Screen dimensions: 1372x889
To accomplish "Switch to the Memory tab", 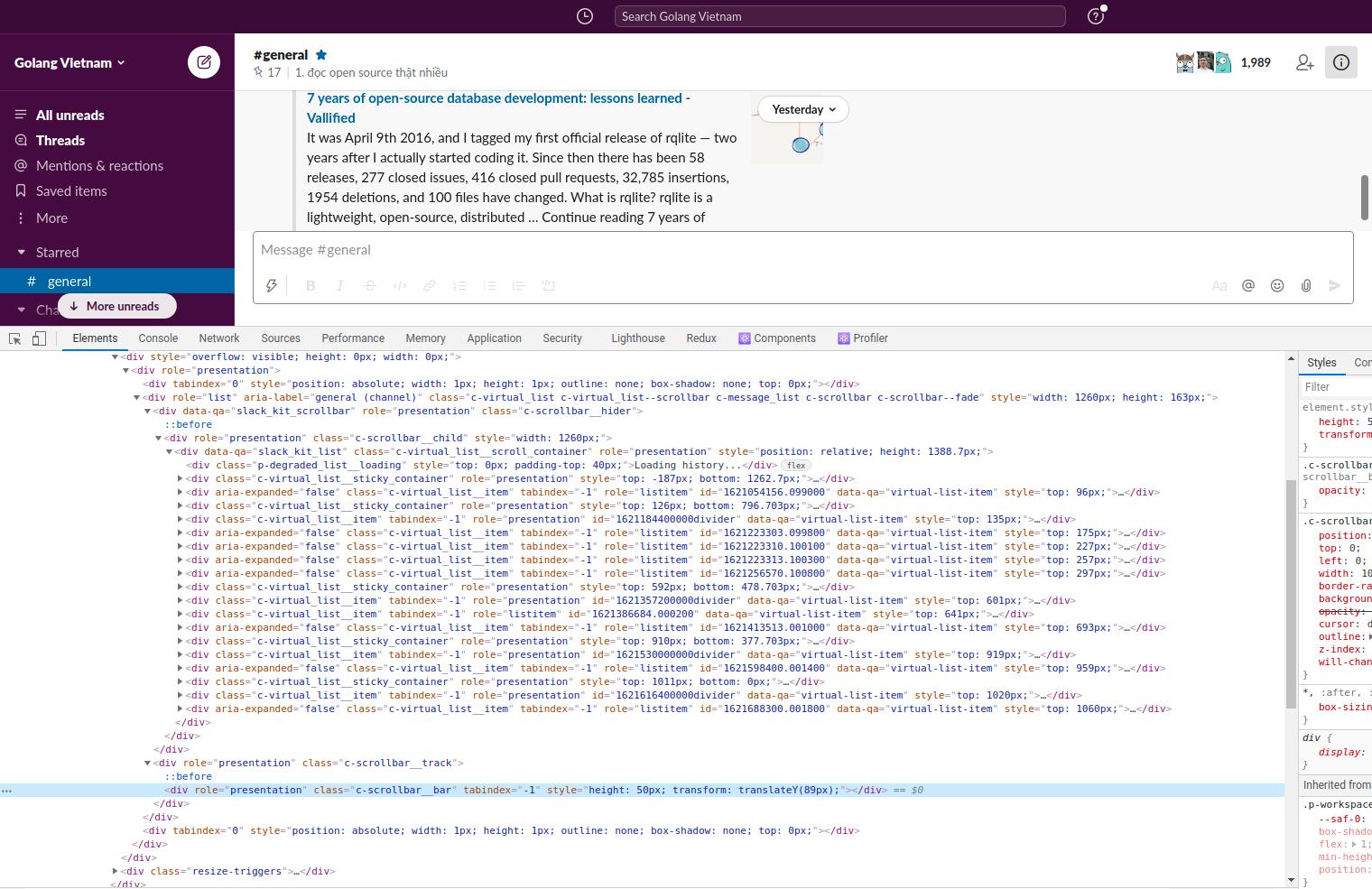I will click(x=425, y=338).
